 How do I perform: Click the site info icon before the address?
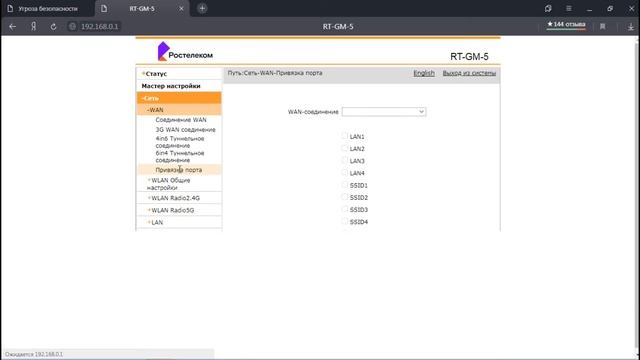(x=72, y=27)
